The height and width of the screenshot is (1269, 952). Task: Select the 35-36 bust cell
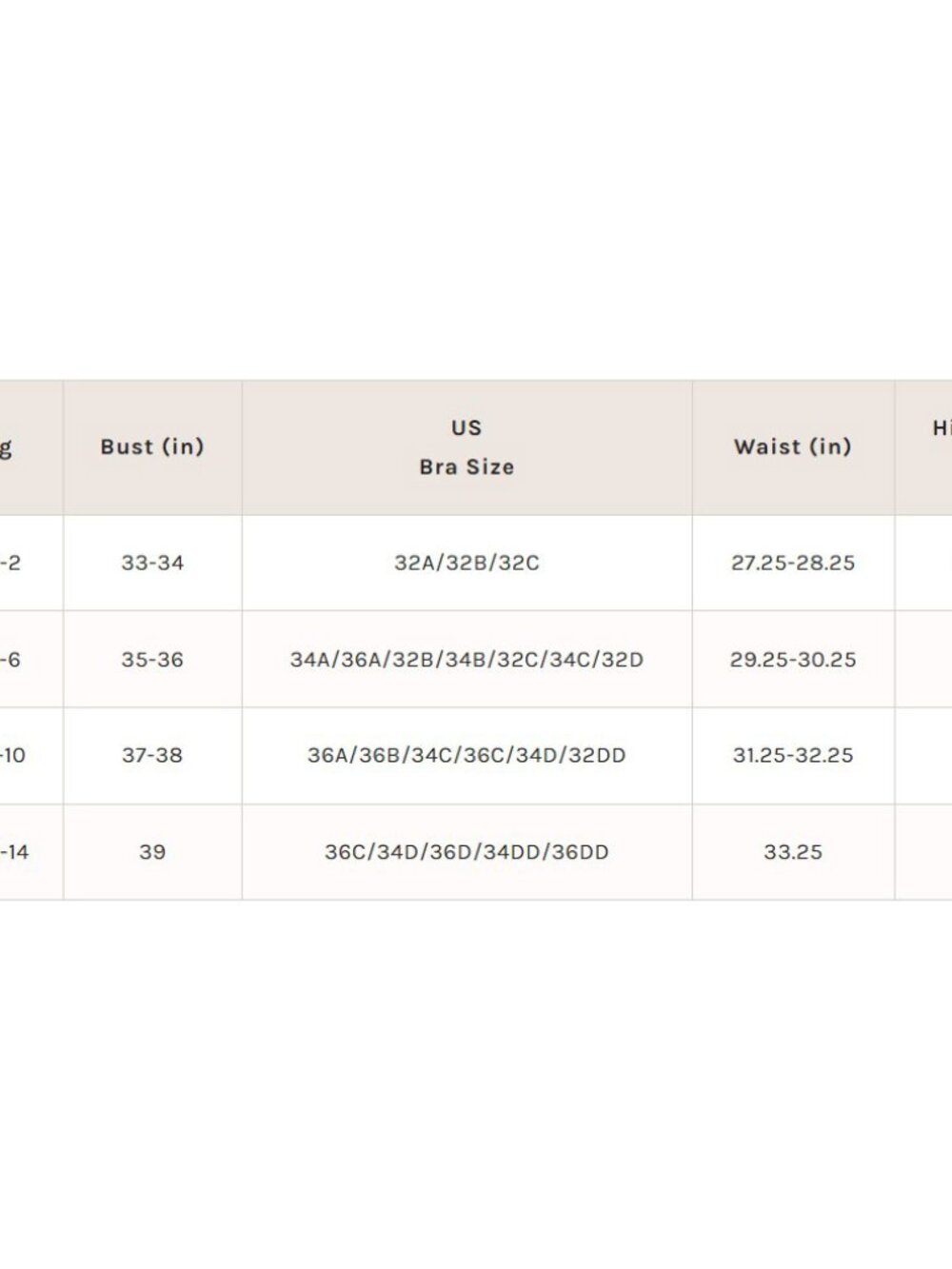(152, 659)
